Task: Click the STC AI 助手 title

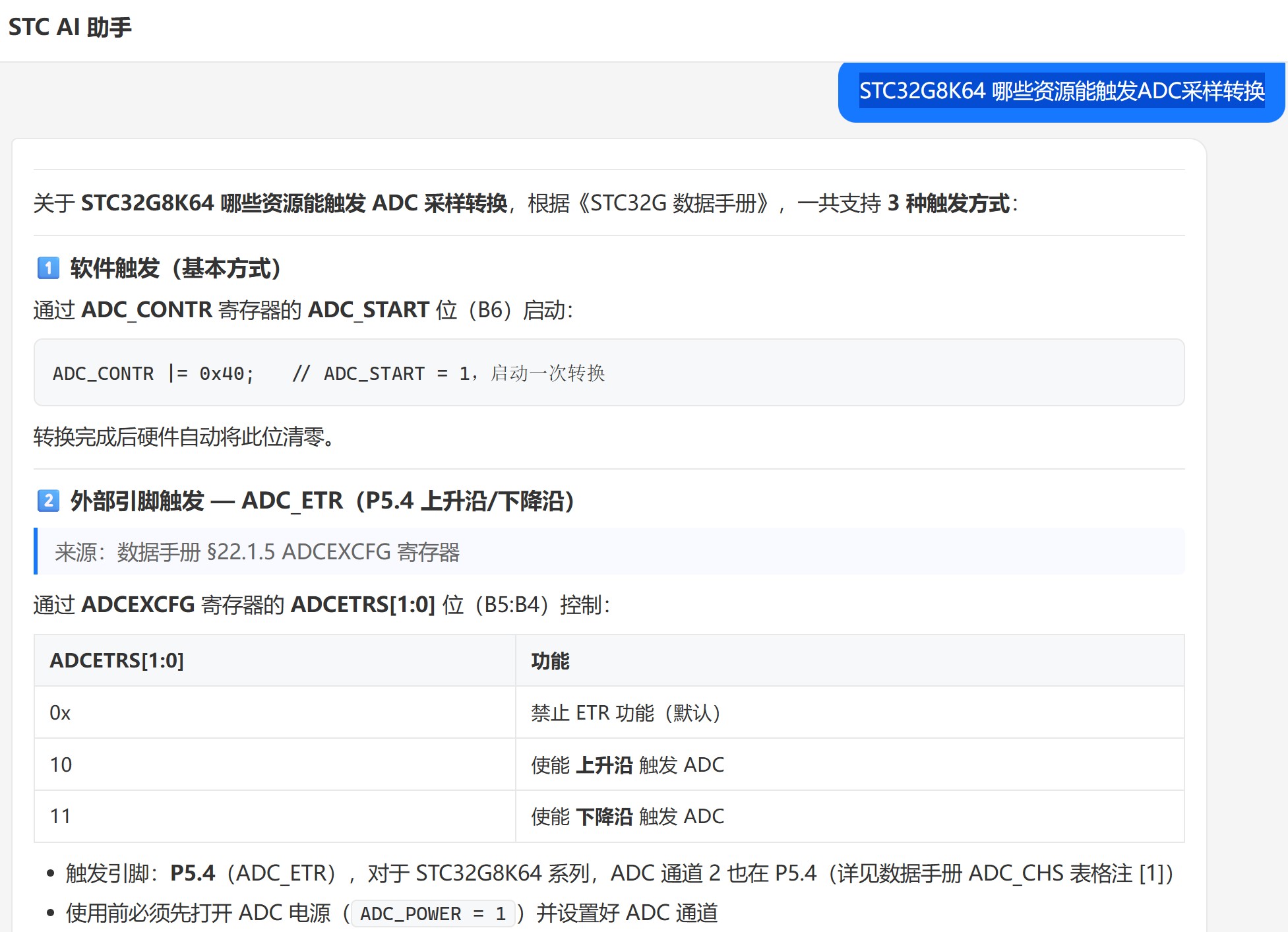Action: click(x=70, y=27)
